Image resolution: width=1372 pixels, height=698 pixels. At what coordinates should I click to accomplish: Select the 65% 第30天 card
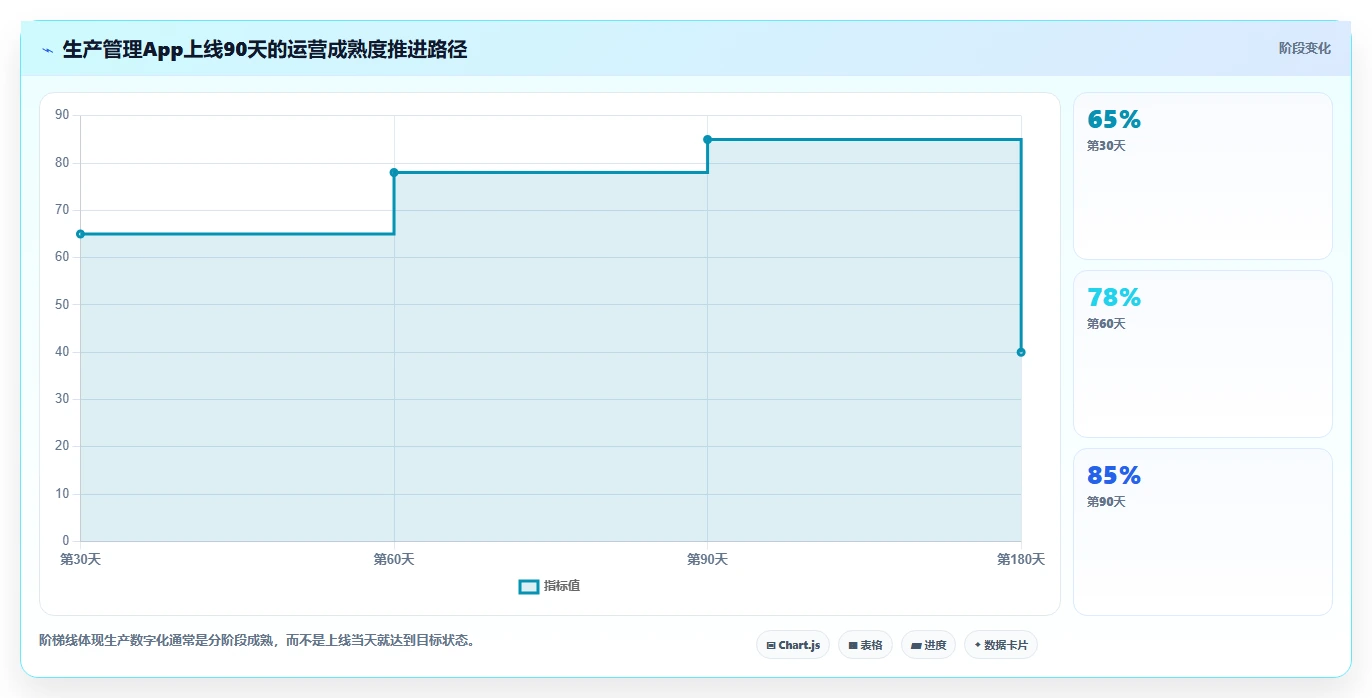tap(1202, 176)
